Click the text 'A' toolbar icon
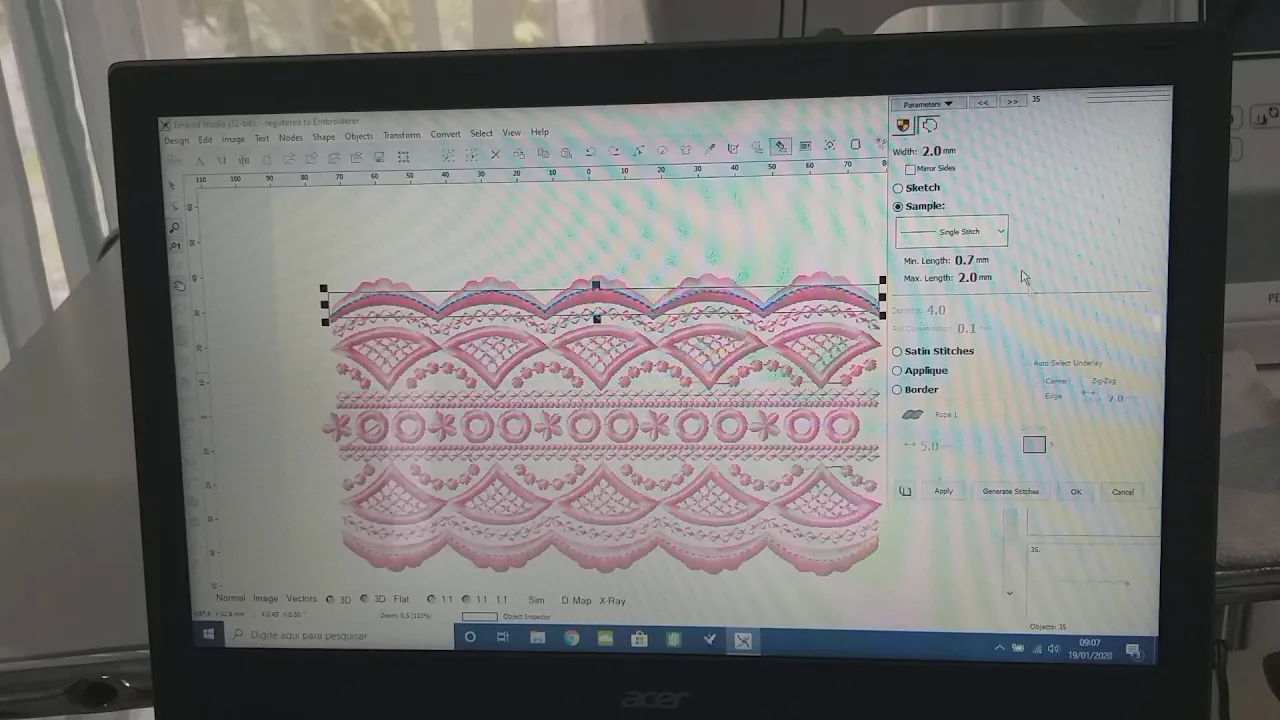This screenshot has height=720, width=1280. click(x=199, y=161)
